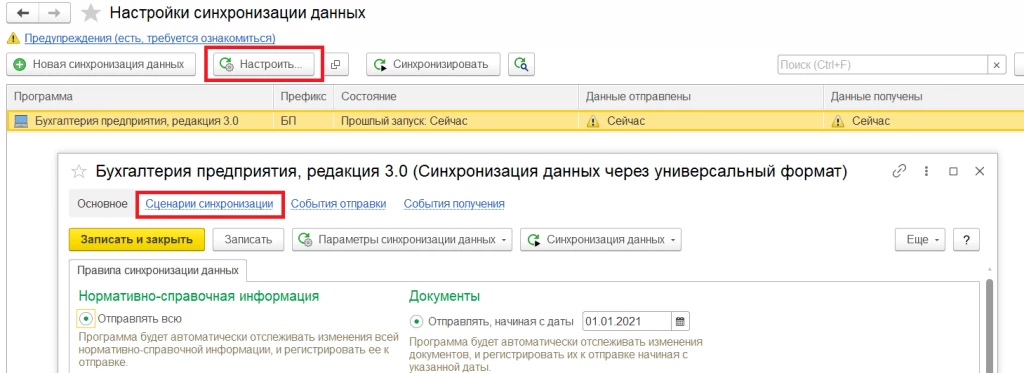This screenshot has height=373, width=1024.
Task: Sort by Данные получены column header
Action: (x=923, y=97)
